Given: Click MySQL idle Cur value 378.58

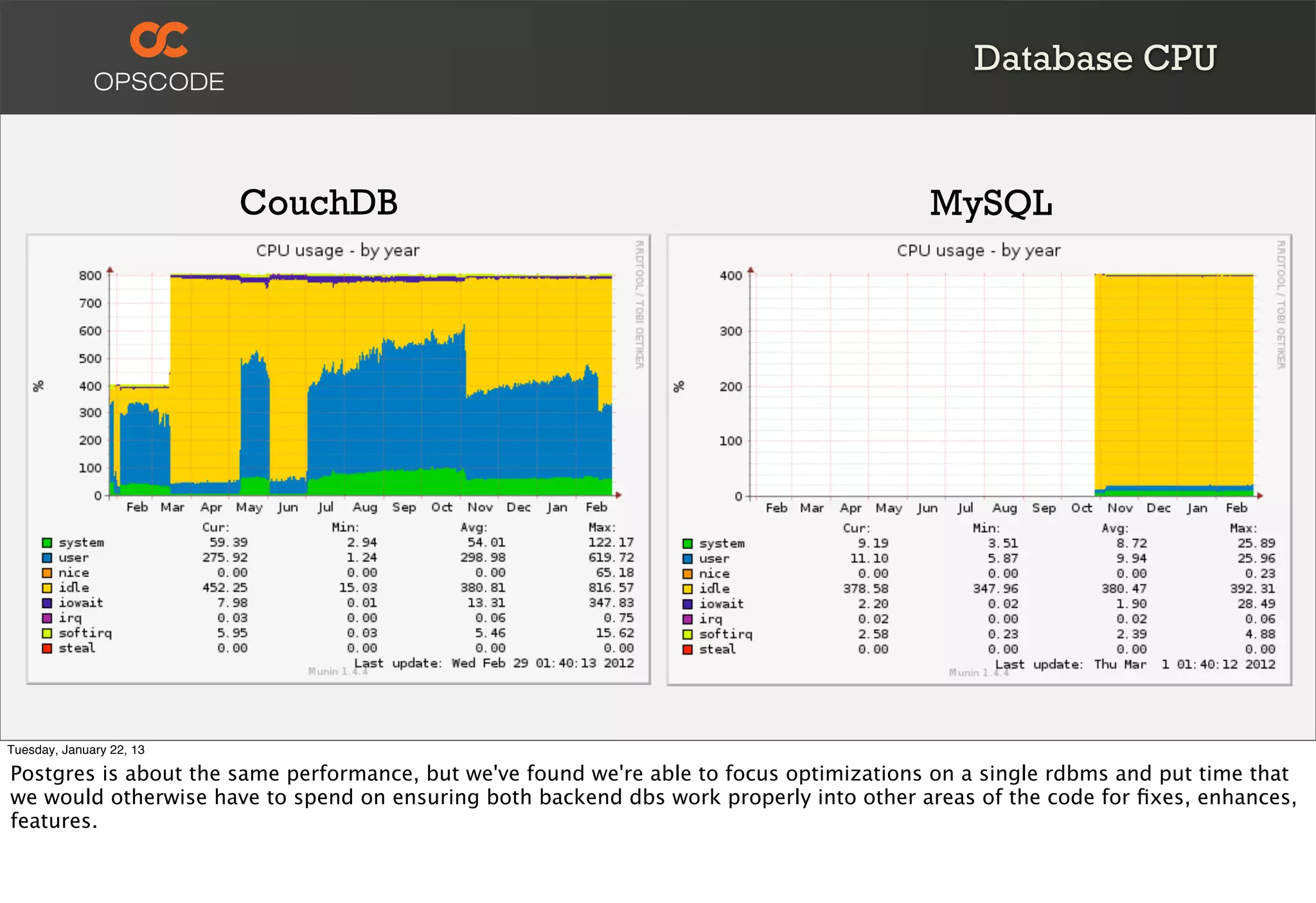Looking at the screenshot, I should [x=866, y=589].
